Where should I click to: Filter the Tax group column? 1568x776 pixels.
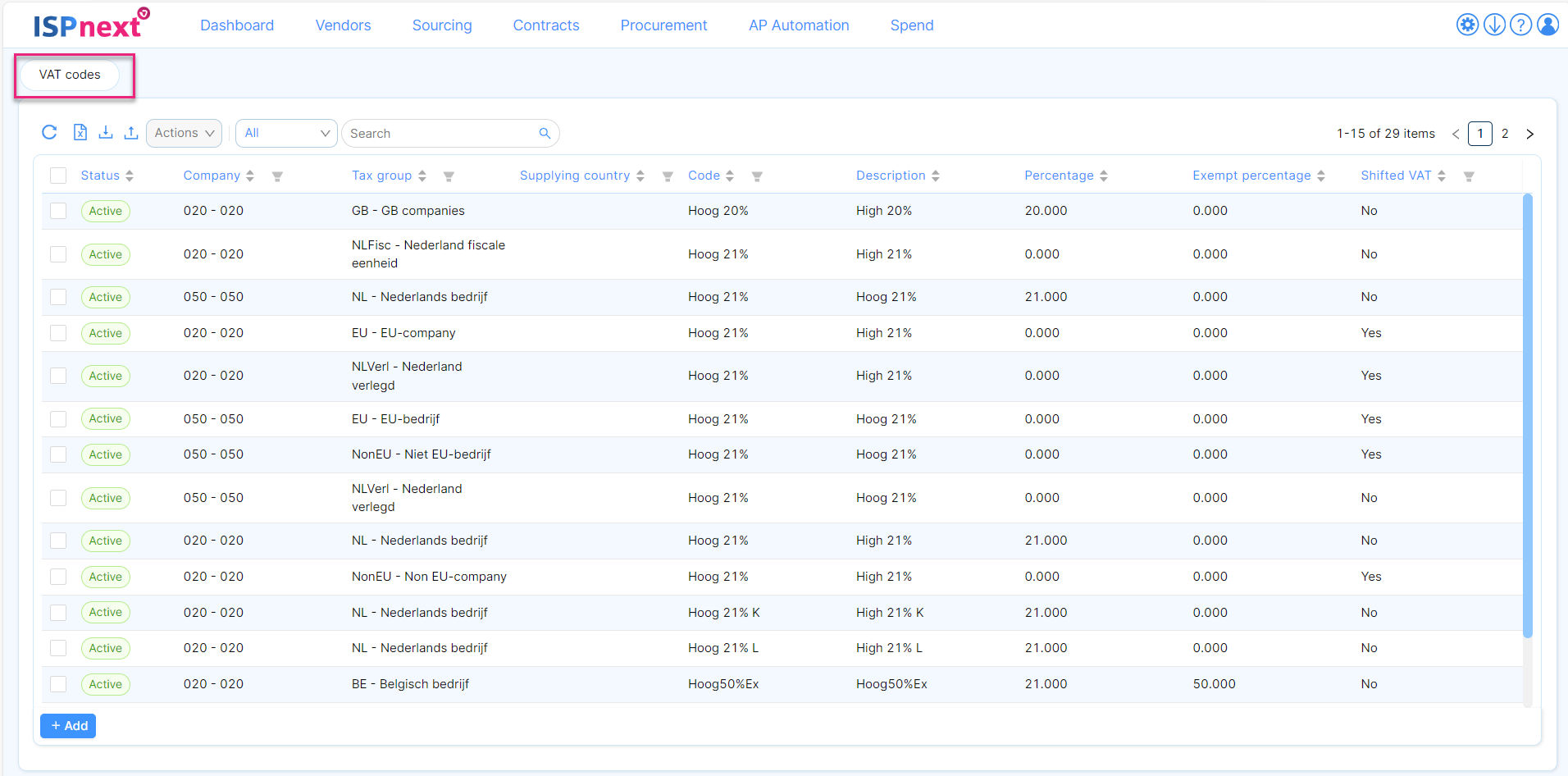[x=449, y=176]
